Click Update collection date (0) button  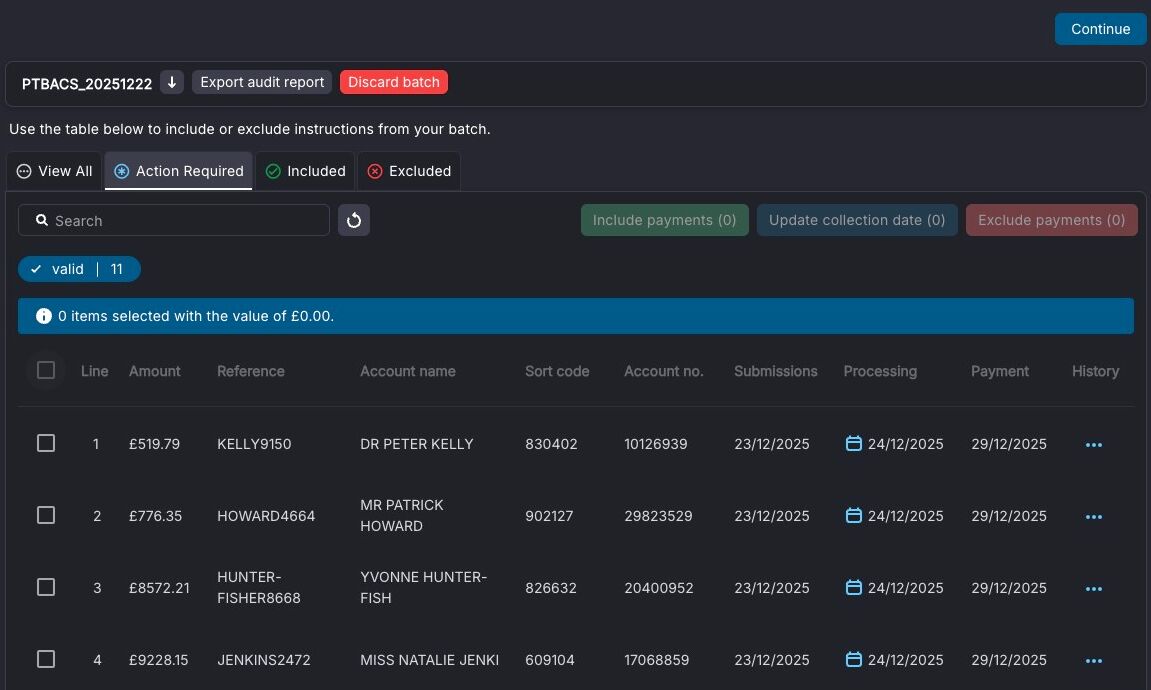pos(857,220)
